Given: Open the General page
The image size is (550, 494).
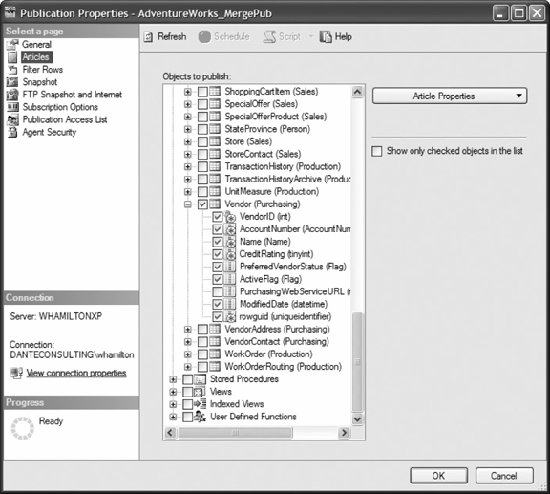Looking at the screenshot, I should click(37, 45).
